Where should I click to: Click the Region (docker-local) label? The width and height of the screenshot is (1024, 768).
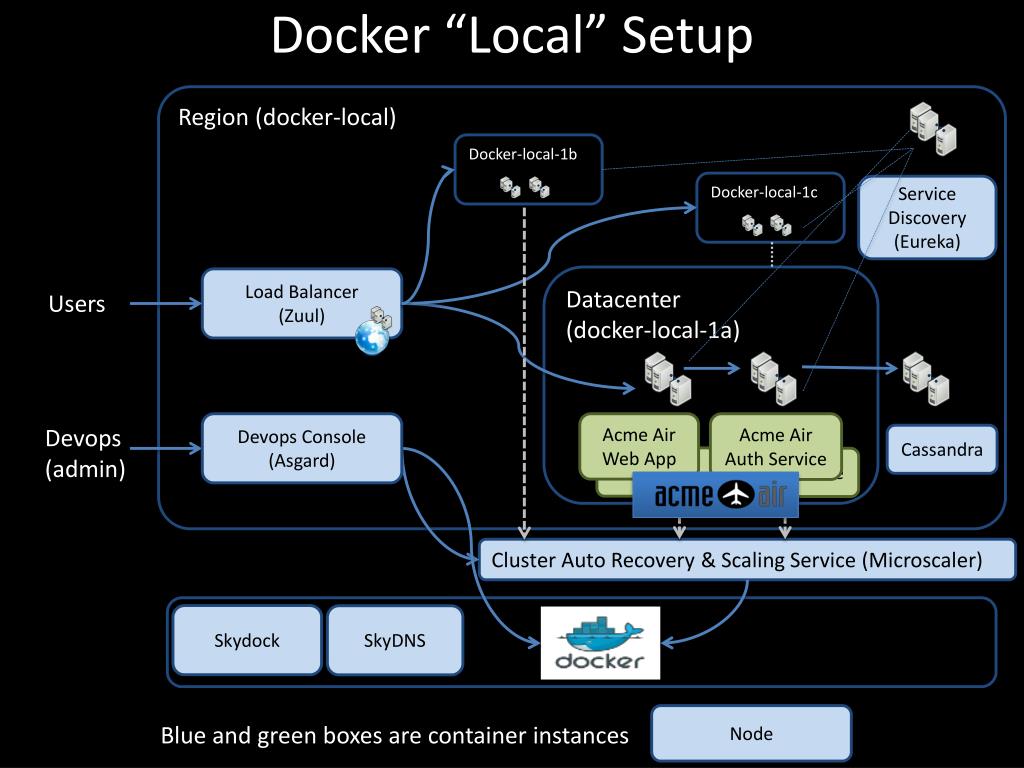click(287, 118)
